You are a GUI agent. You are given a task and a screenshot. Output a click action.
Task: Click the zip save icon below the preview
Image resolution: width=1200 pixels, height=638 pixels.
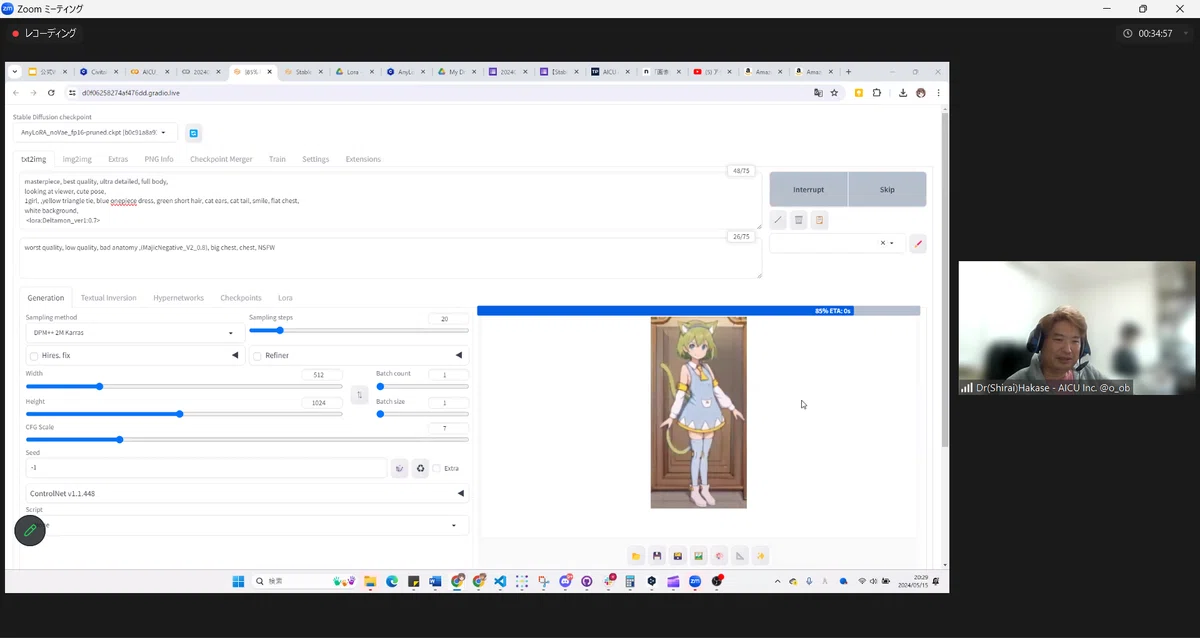click(x=678, y=556)
